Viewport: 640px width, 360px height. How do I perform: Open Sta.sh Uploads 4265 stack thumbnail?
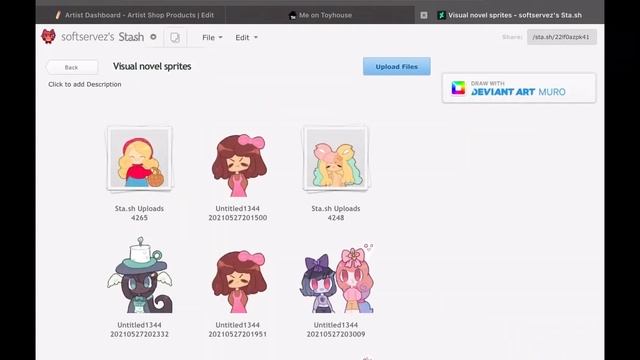point(140,158)
